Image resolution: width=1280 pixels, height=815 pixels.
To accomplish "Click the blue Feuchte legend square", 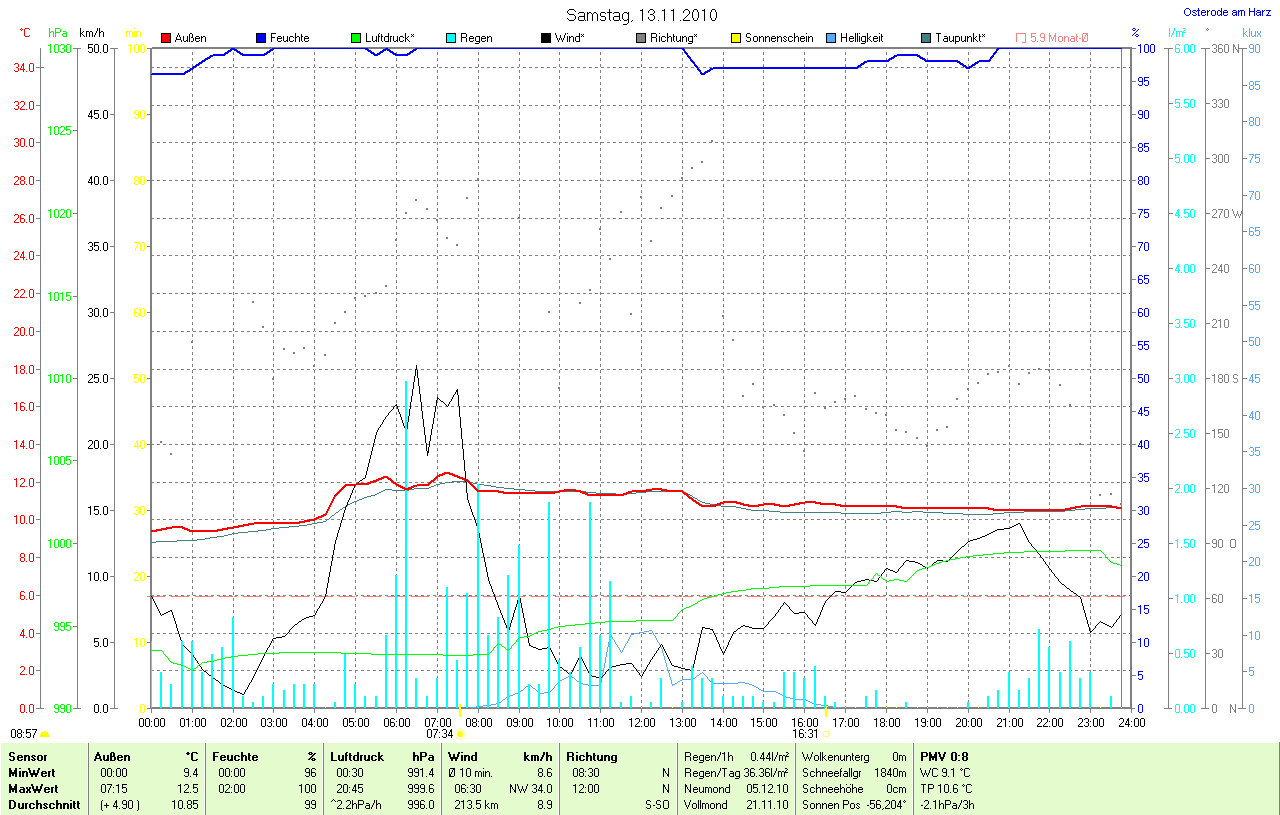I will pos(261,38).
